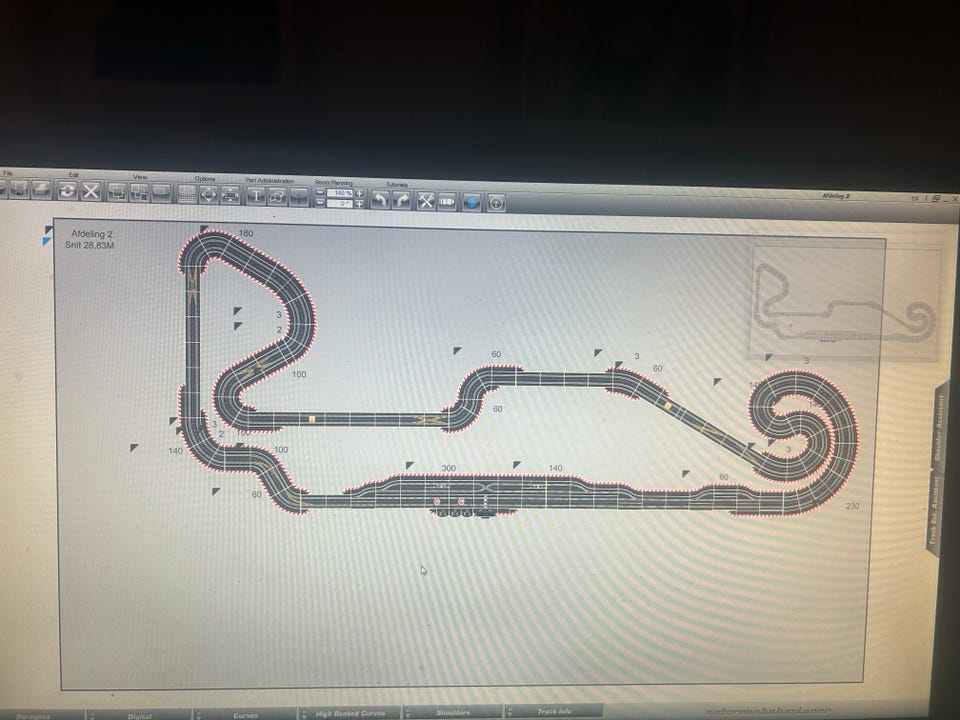Open the Shoulder Assistant side tab
960x720 pixels.
pyautogui.click(x=939, y=427)
